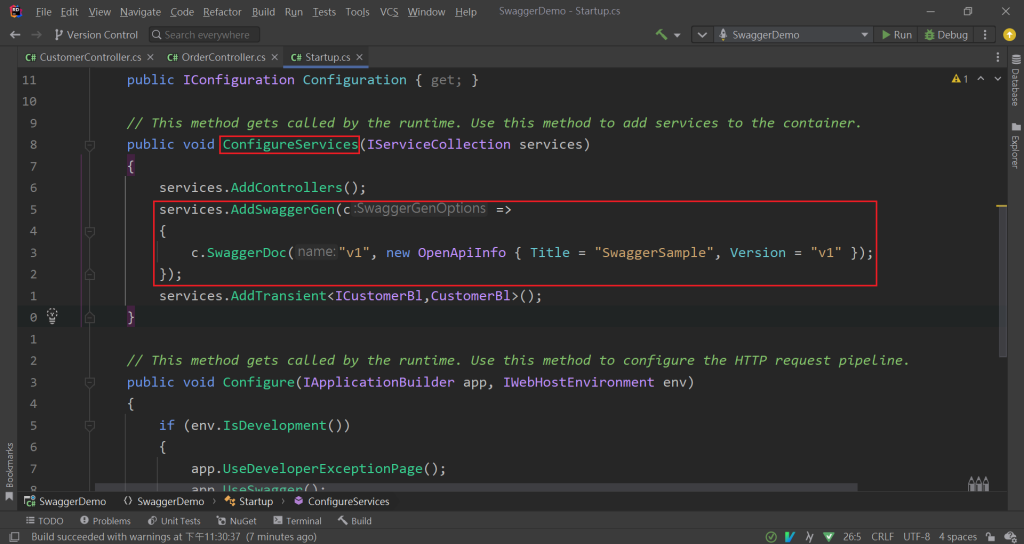Open the SwaggerDemo run configuration dropdown
This screenshot has width=1024, height=544.
(793, 35)
